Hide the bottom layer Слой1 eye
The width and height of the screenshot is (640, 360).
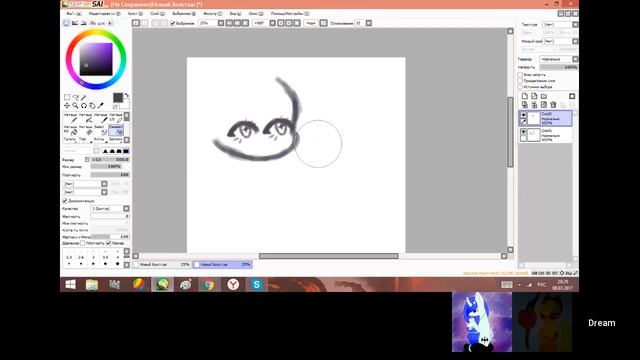523,132
